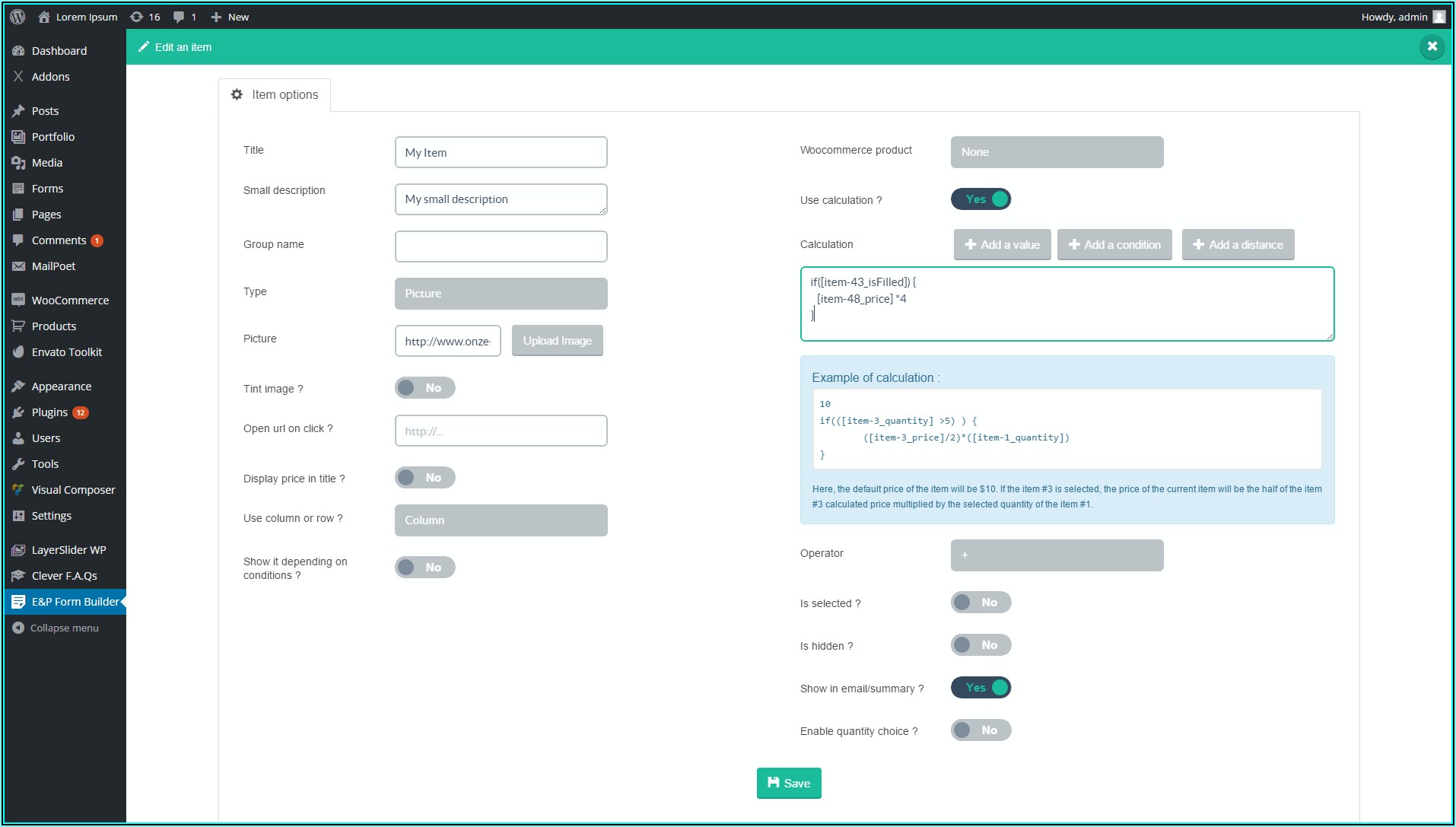The height and width of the screenshot is (827, 1456).
Task: Click the updates icon showing 16
Action: 137,17
